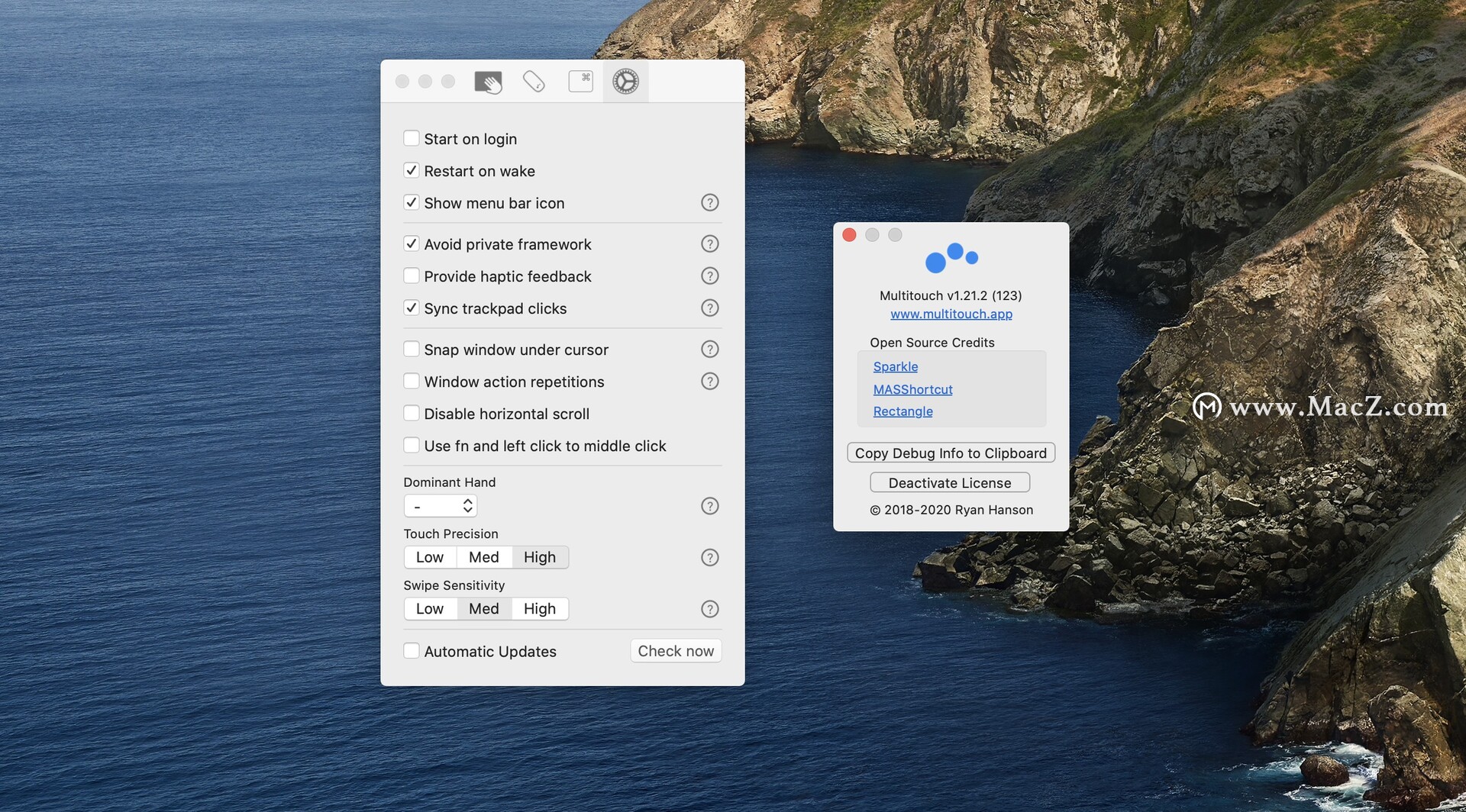Click the 2018-2020 Ryan Hanson copyright text
Screen dimensions: 1466x812
point(951,510)
